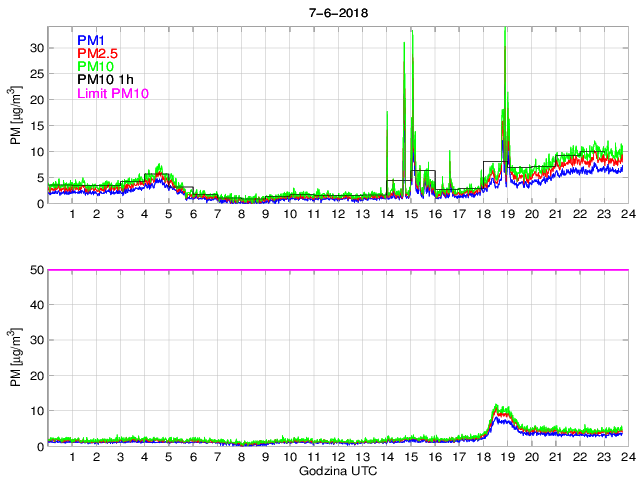Click hour 19 tick label on top chart
Image resolution: width=640 pixels, height=480 pixels.
[508, 214]
